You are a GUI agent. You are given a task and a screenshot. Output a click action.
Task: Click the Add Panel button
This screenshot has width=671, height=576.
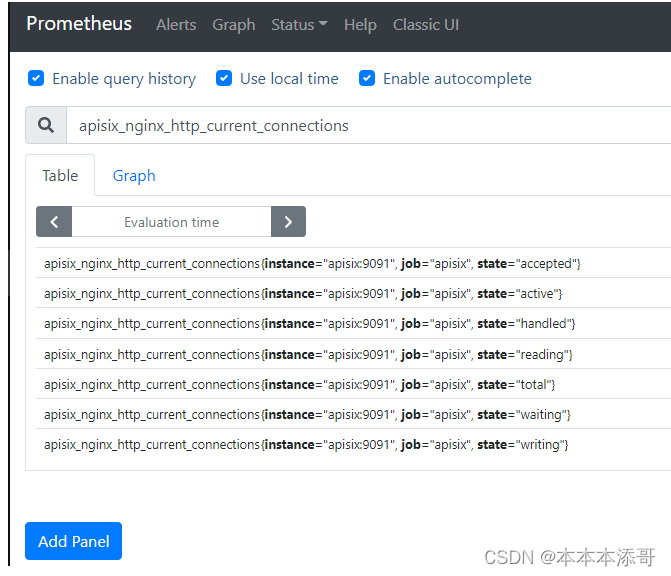click(73, 541)
